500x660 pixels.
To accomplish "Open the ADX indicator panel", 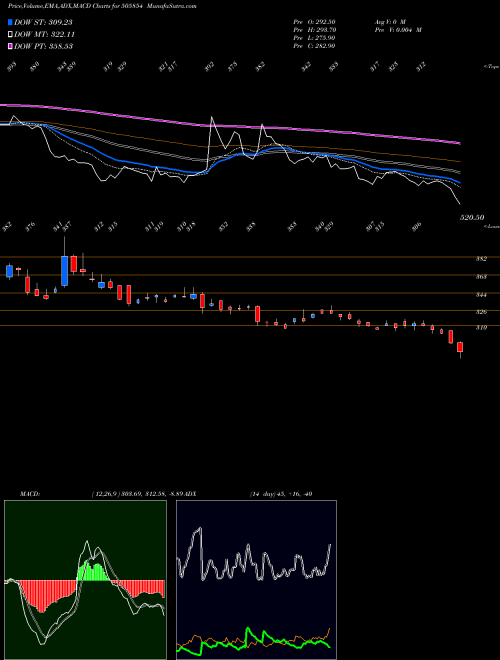I will click(257, 580).
